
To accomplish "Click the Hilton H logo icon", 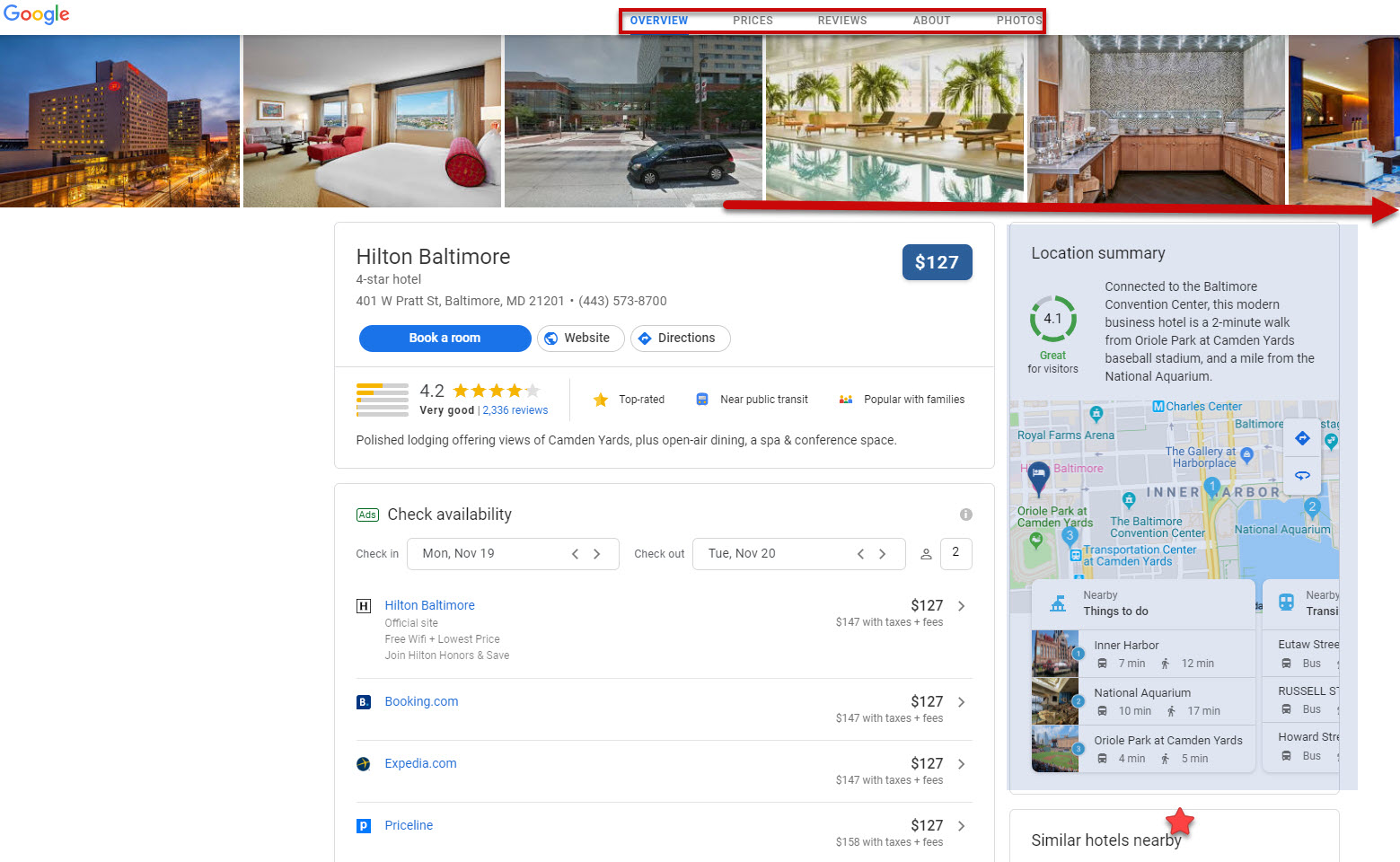I will point(364,606).
